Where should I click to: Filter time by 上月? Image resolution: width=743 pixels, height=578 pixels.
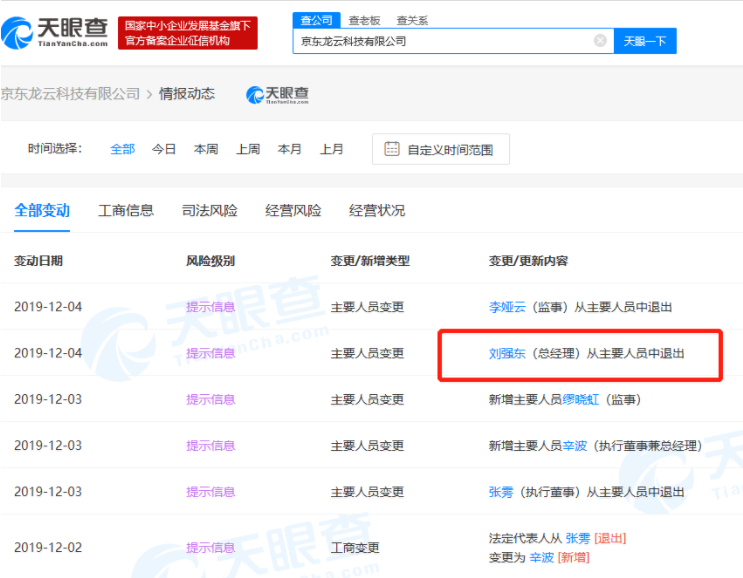[x=332, y=149]
